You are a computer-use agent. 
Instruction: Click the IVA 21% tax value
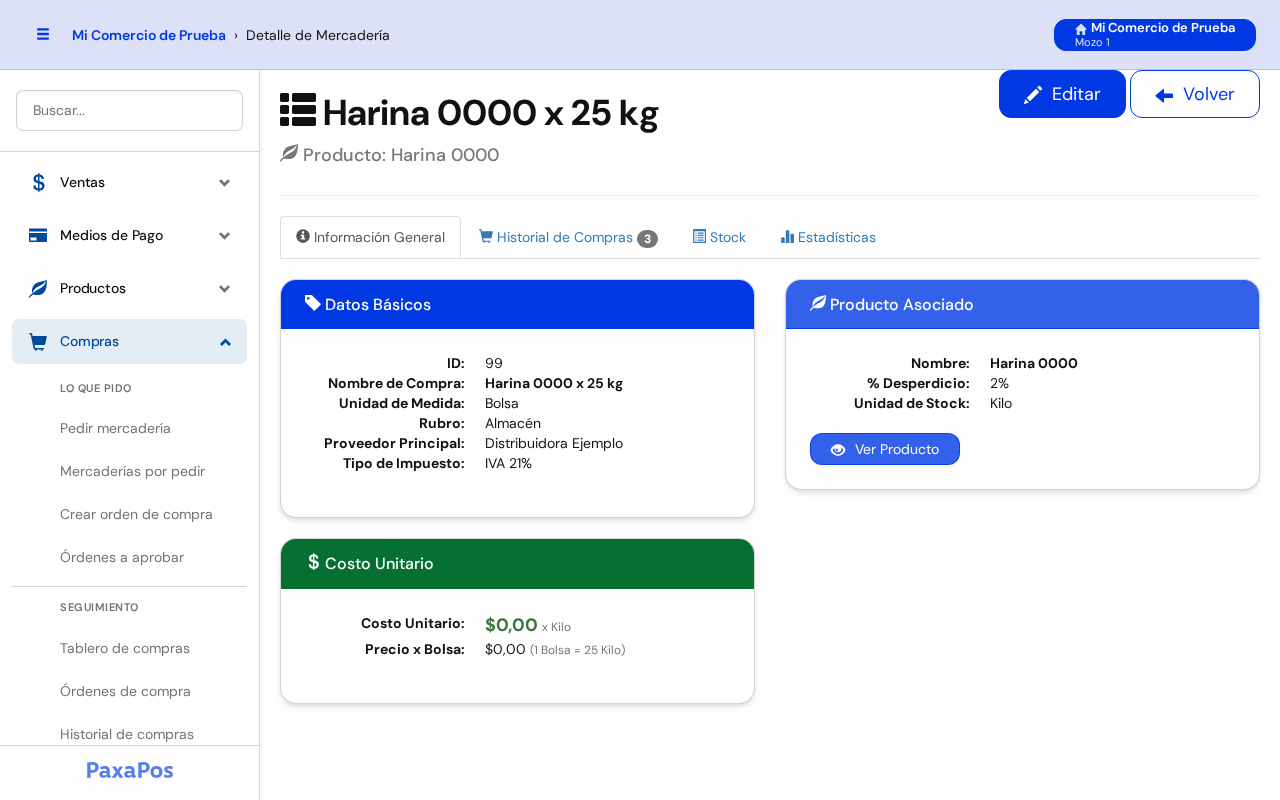[x=508, y=463]
